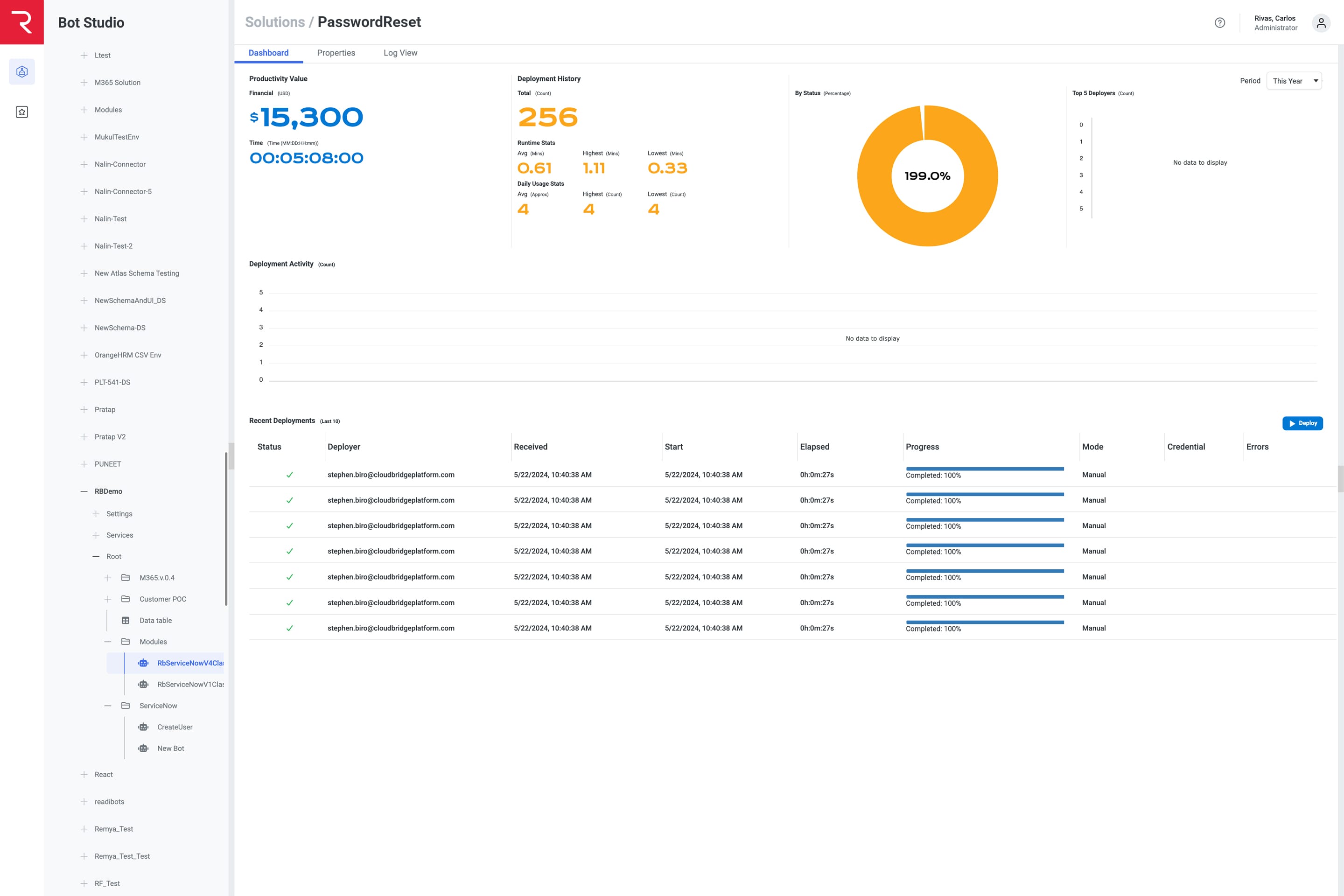Switch to the Dashboard tab
The image size is (1344, 896).
(x=269, y=53)
